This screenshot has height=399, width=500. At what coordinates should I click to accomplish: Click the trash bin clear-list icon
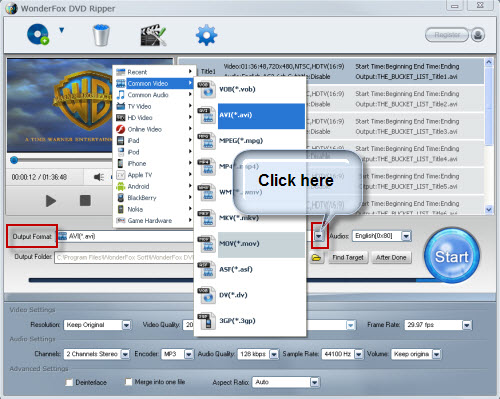pos(101,35)
